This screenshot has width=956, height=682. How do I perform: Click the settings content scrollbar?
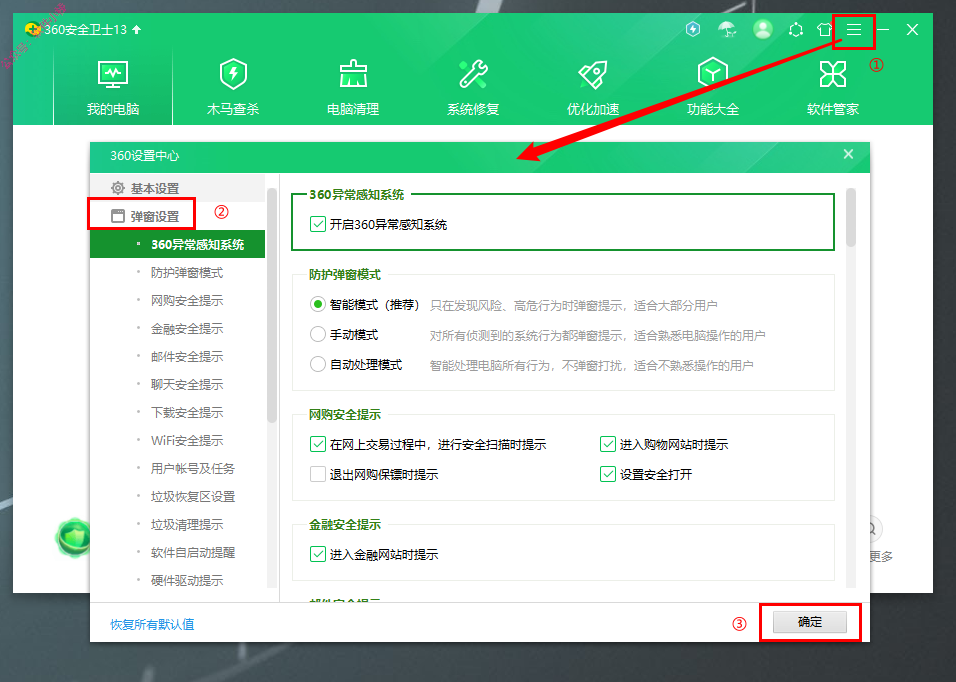tap(851, 218)
